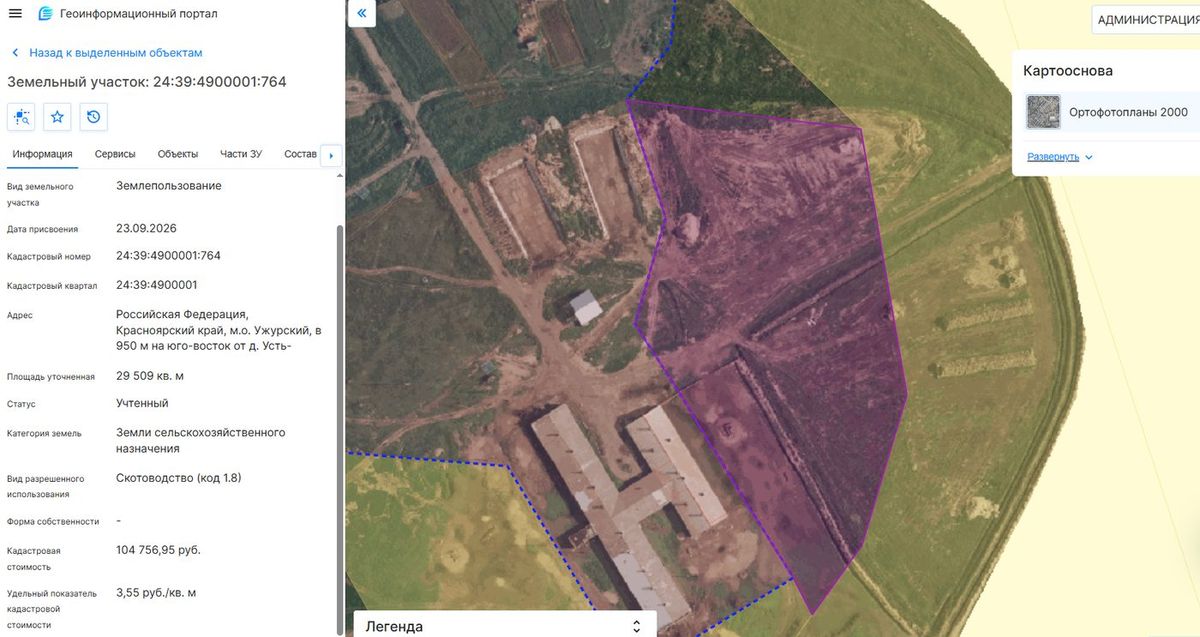Viewport: 1200px width, 637px height.
Task: Click the Землепользование value
Action: (x=169, y=186)
